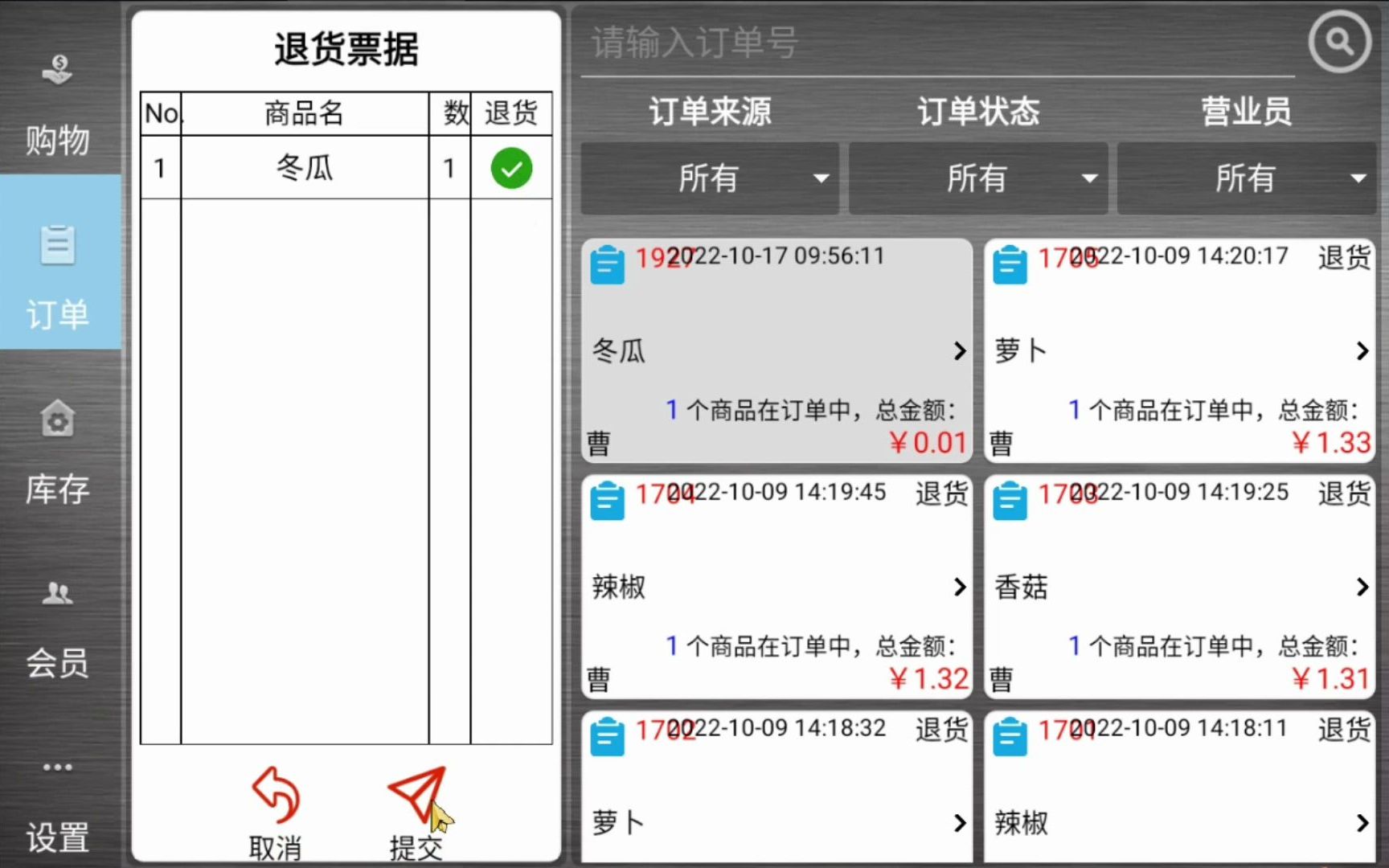
Task: Click the 2022-10-17 09:56:11 timestamp
Action: (x=776, y=256)
